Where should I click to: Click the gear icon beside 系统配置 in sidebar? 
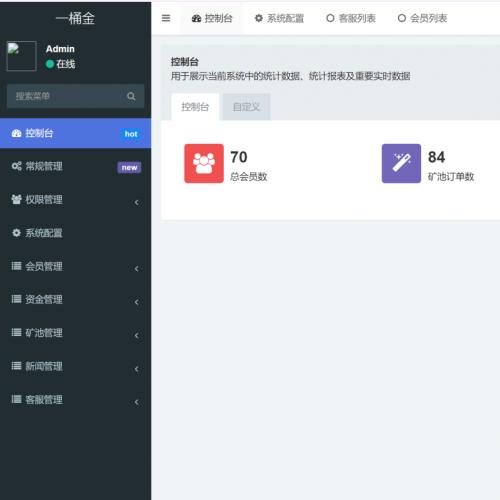point(16,233)
